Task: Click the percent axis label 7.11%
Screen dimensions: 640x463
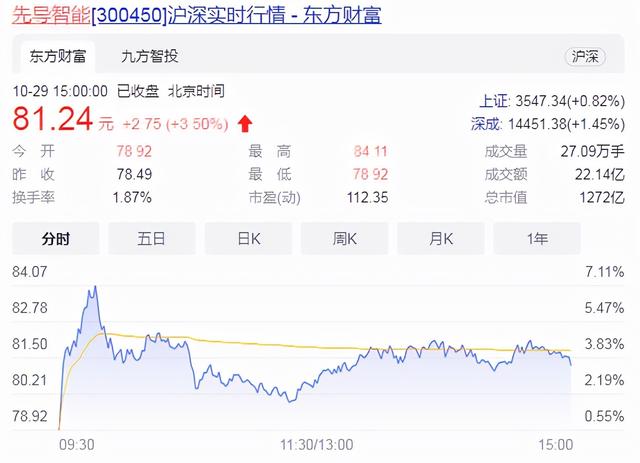Action: [x=604, y=272]
